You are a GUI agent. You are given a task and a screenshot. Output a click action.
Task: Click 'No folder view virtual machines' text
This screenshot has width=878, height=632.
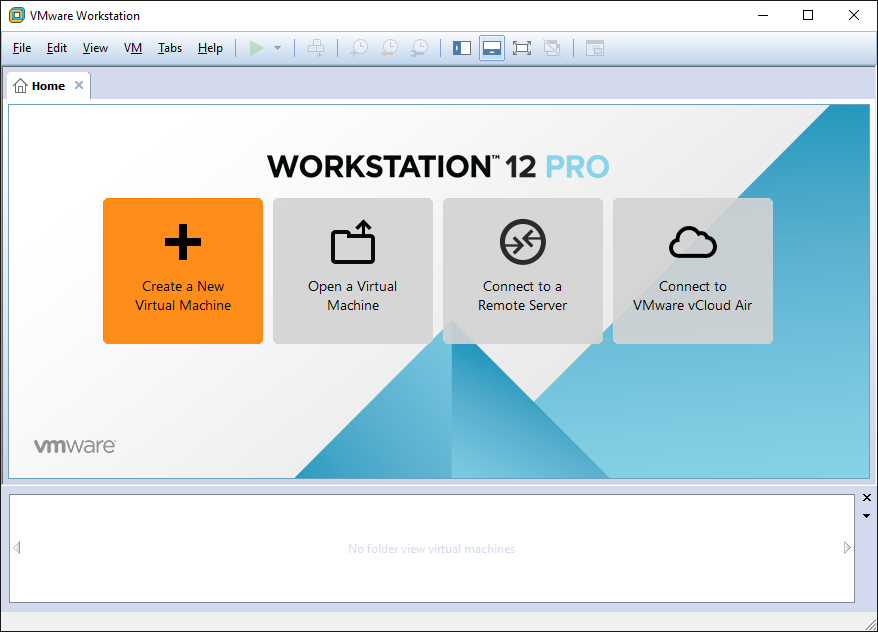(x=431, y=549)
